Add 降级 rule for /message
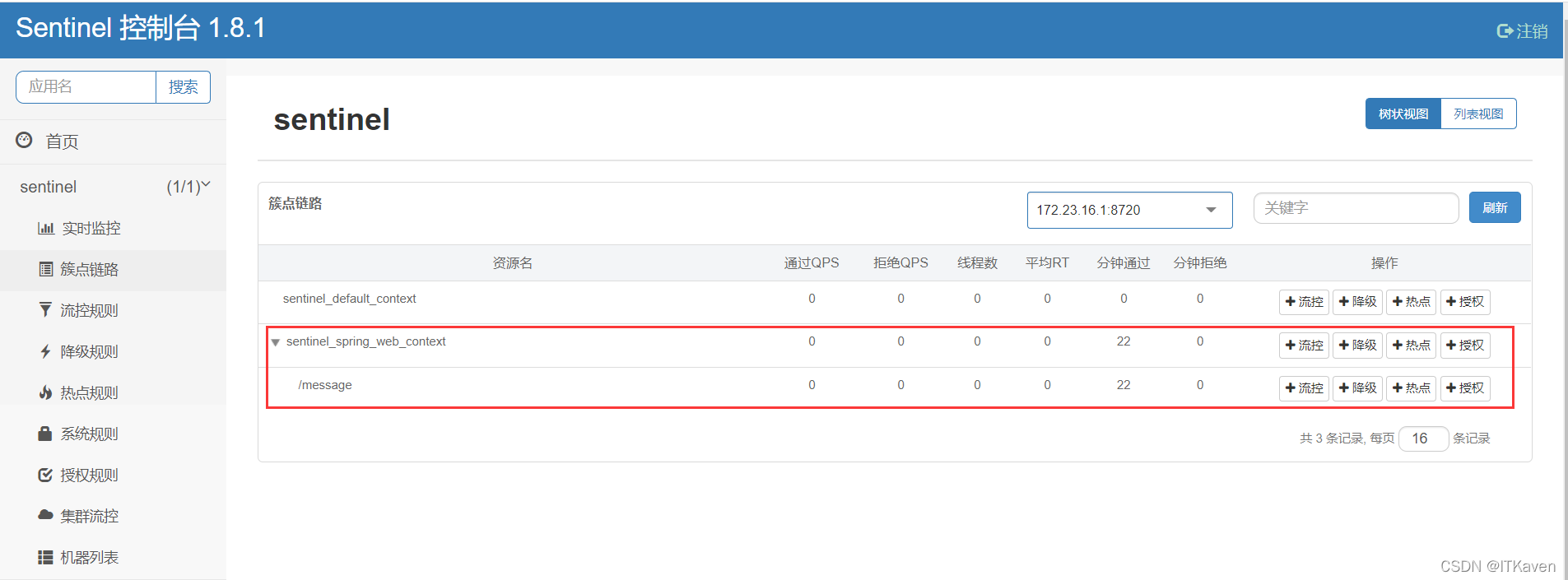 tap(1357, 388)
